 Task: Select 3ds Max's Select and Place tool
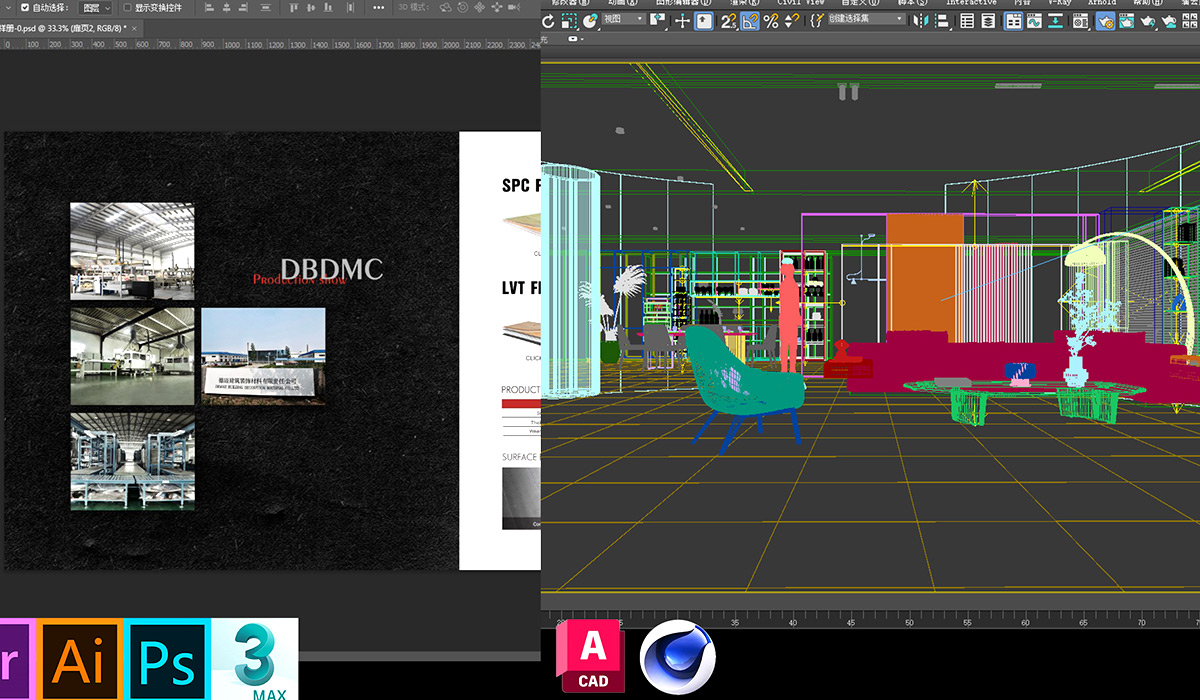point(591,21)
